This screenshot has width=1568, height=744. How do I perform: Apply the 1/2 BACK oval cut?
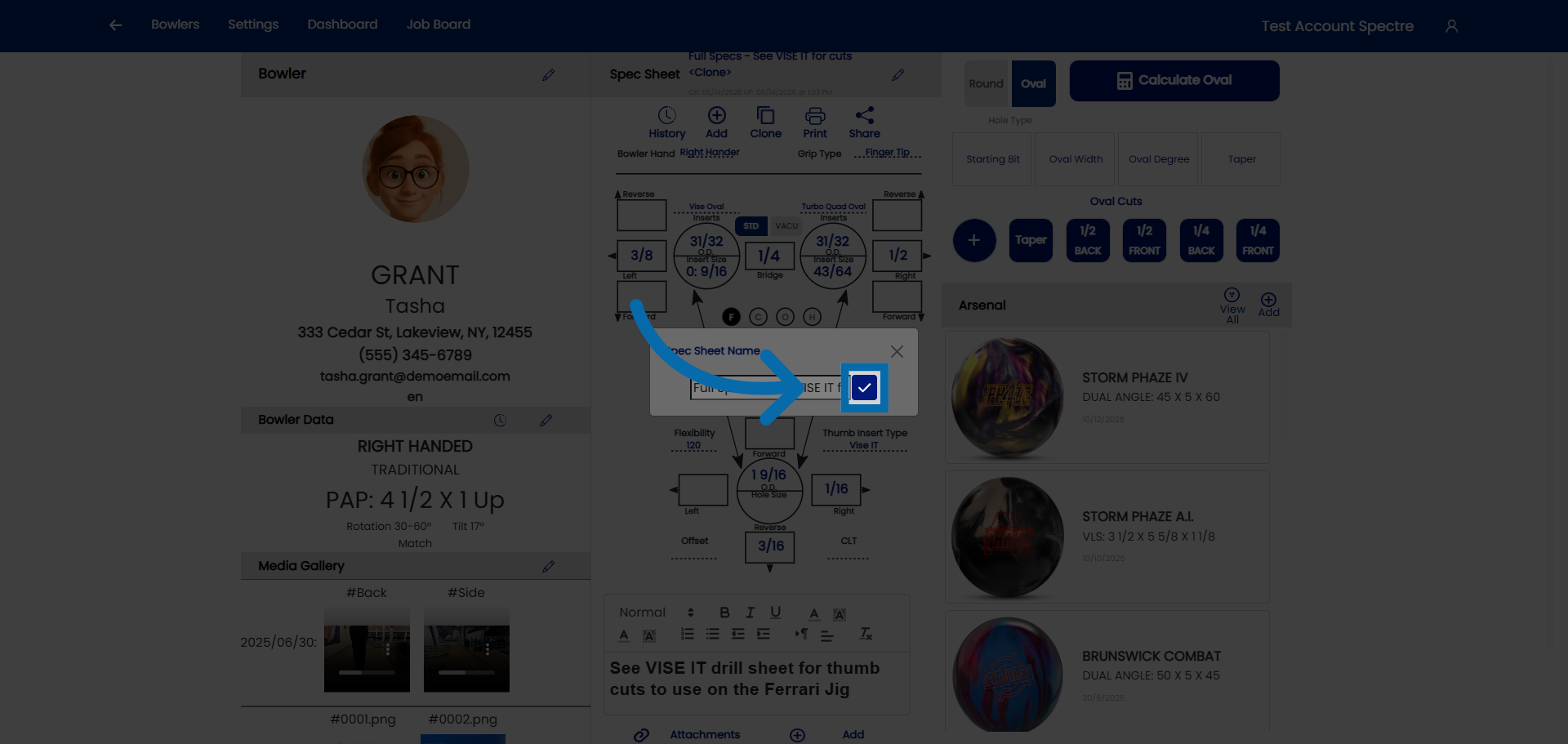(x=1088, y=240)
